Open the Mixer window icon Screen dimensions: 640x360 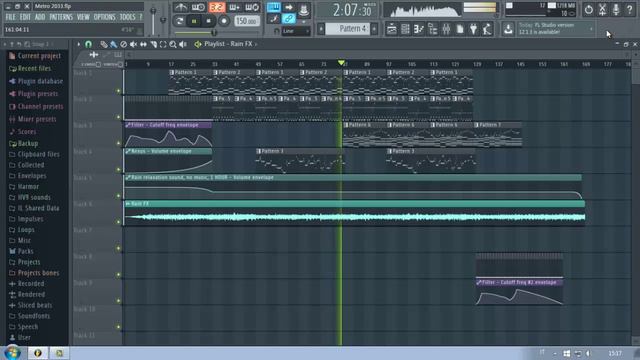446,29
